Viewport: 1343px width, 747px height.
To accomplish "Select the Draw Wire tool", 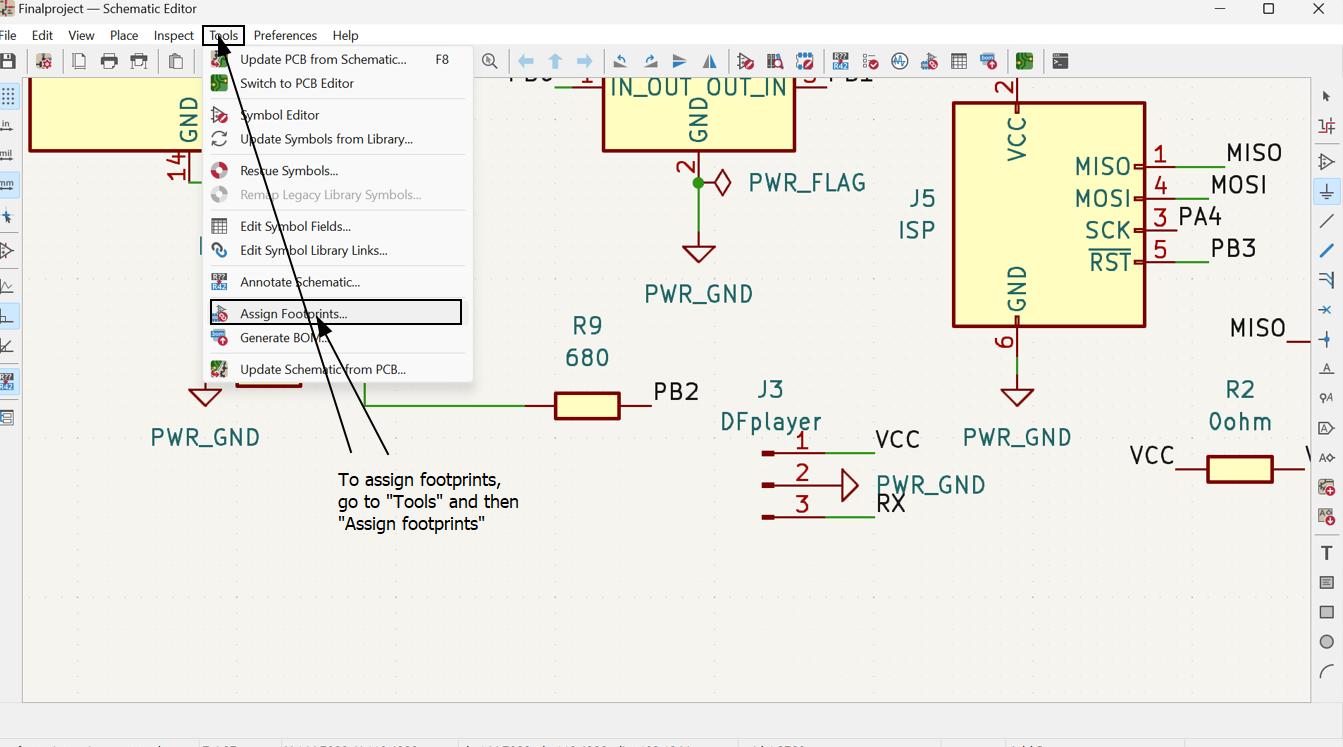I will [x=1327, y=220].
